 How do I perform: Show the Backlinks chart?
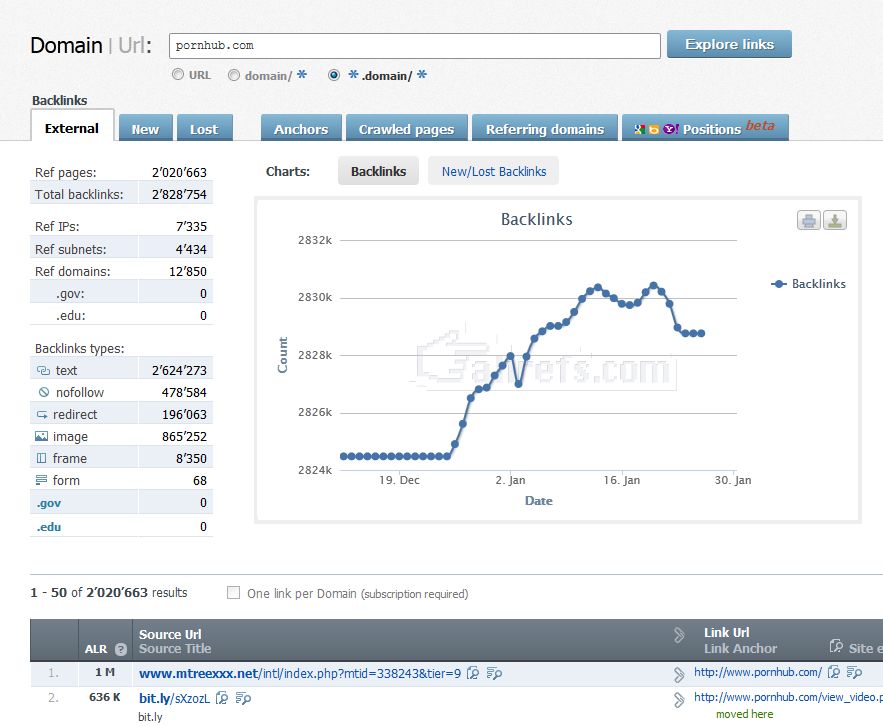[378, 171]
